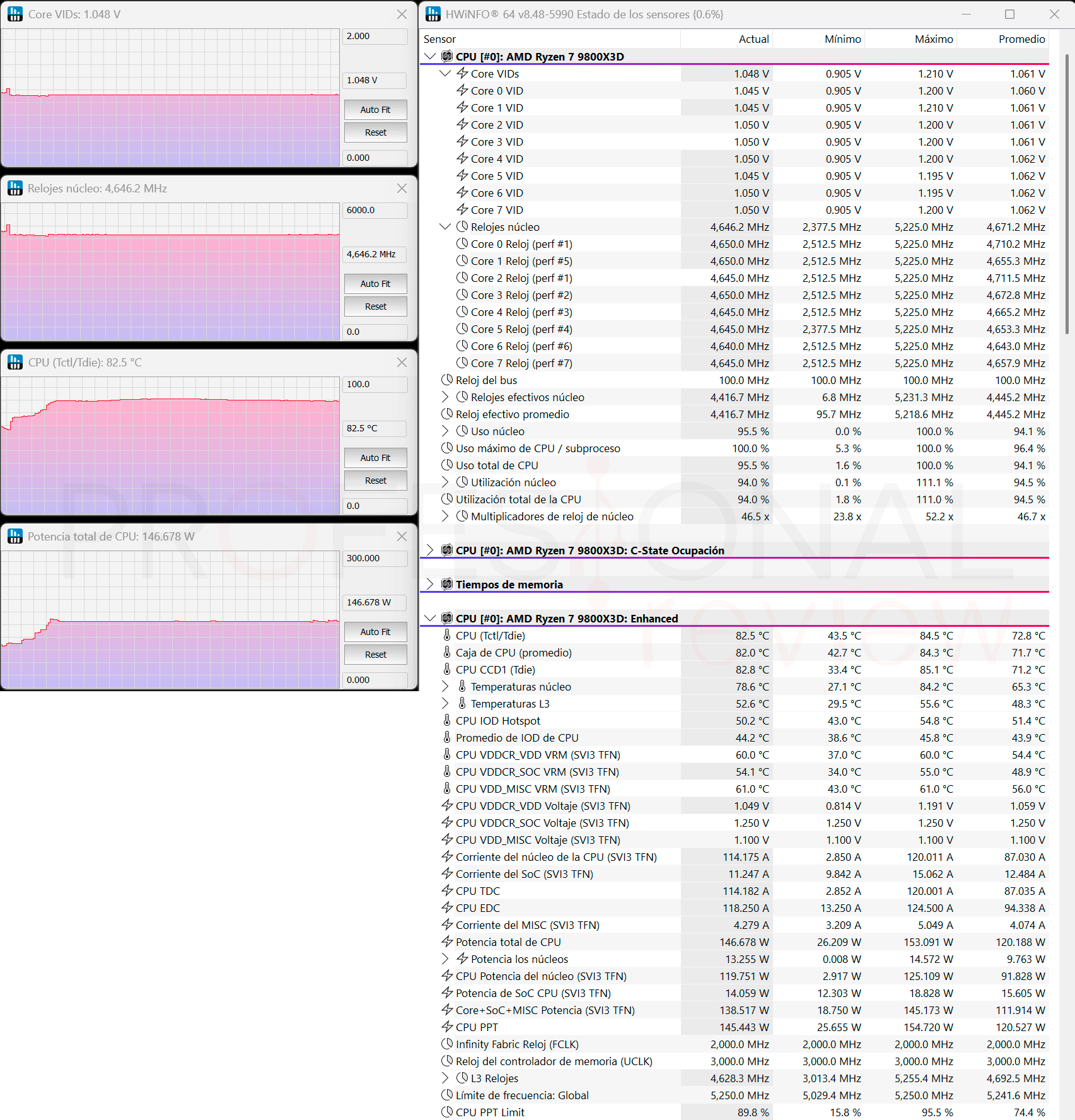Click the thermometer icon beside CPU (Tctl/Tdie)
This screenshot has height=1120, width=1075.
[447, 635]
